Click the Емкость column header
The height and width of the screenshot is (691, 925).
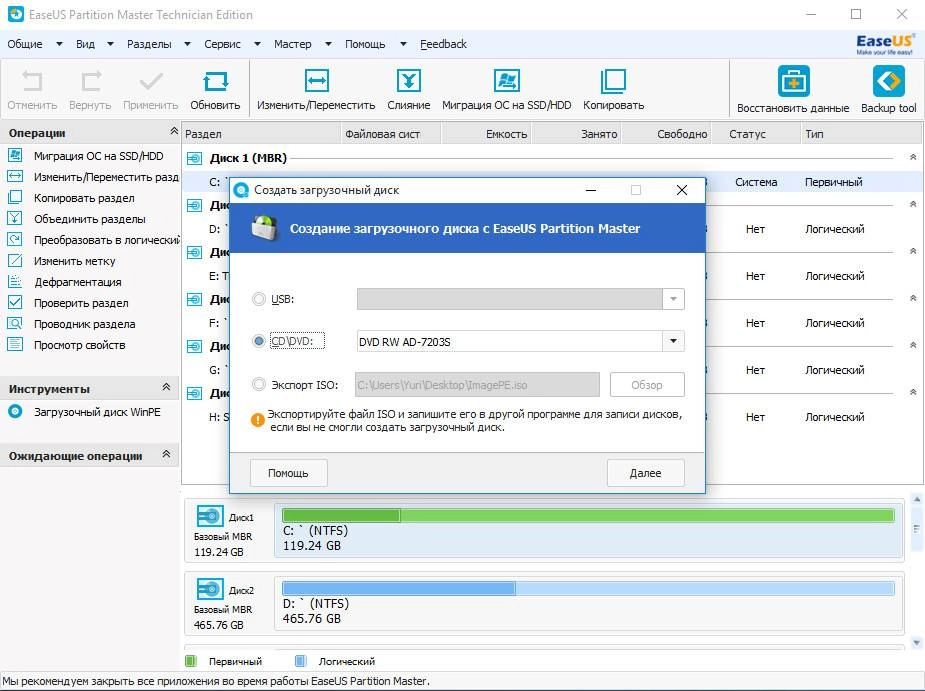click(486, 134)
